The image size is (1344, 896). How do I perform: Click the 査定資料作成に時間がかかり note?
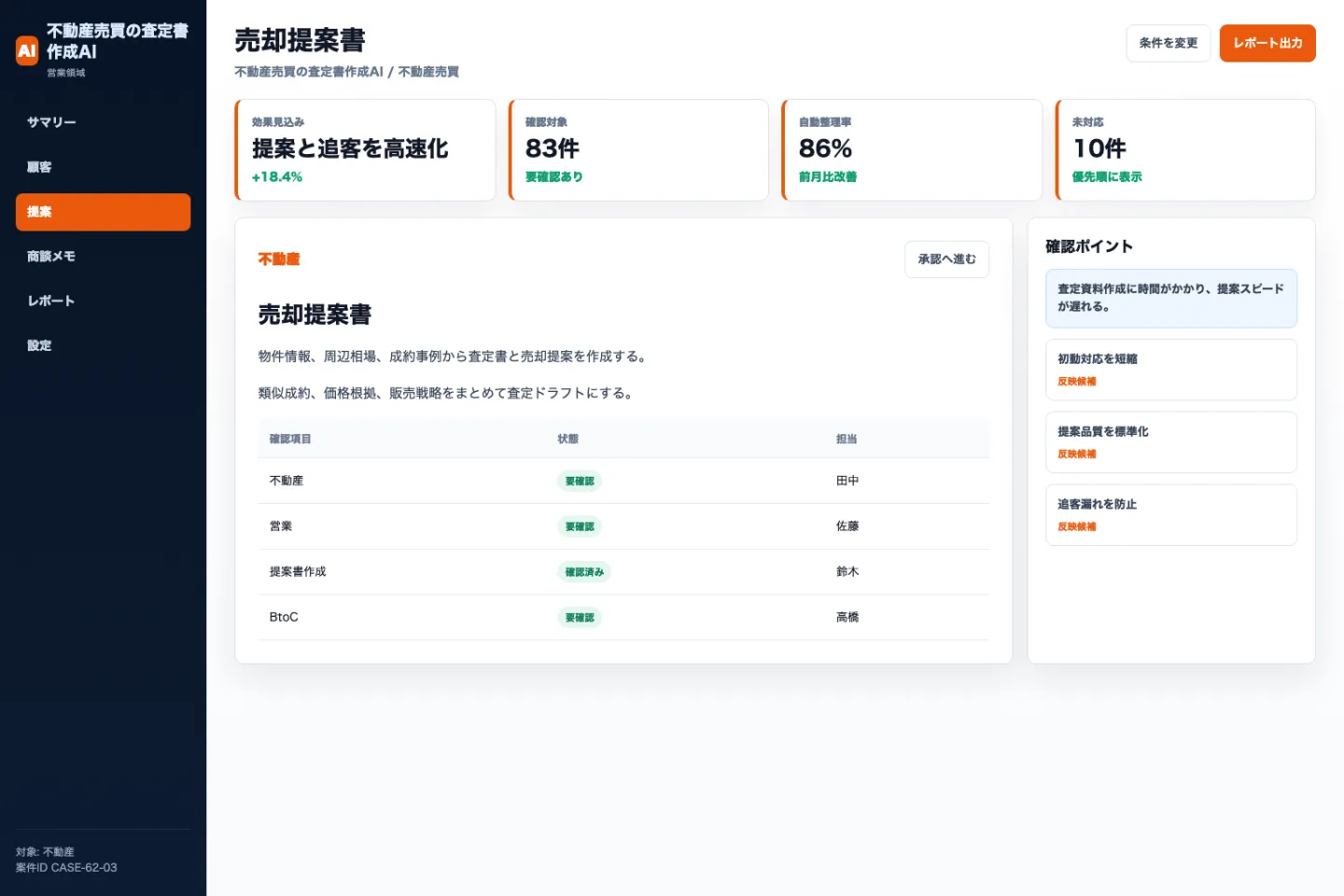click(1171, 298)
